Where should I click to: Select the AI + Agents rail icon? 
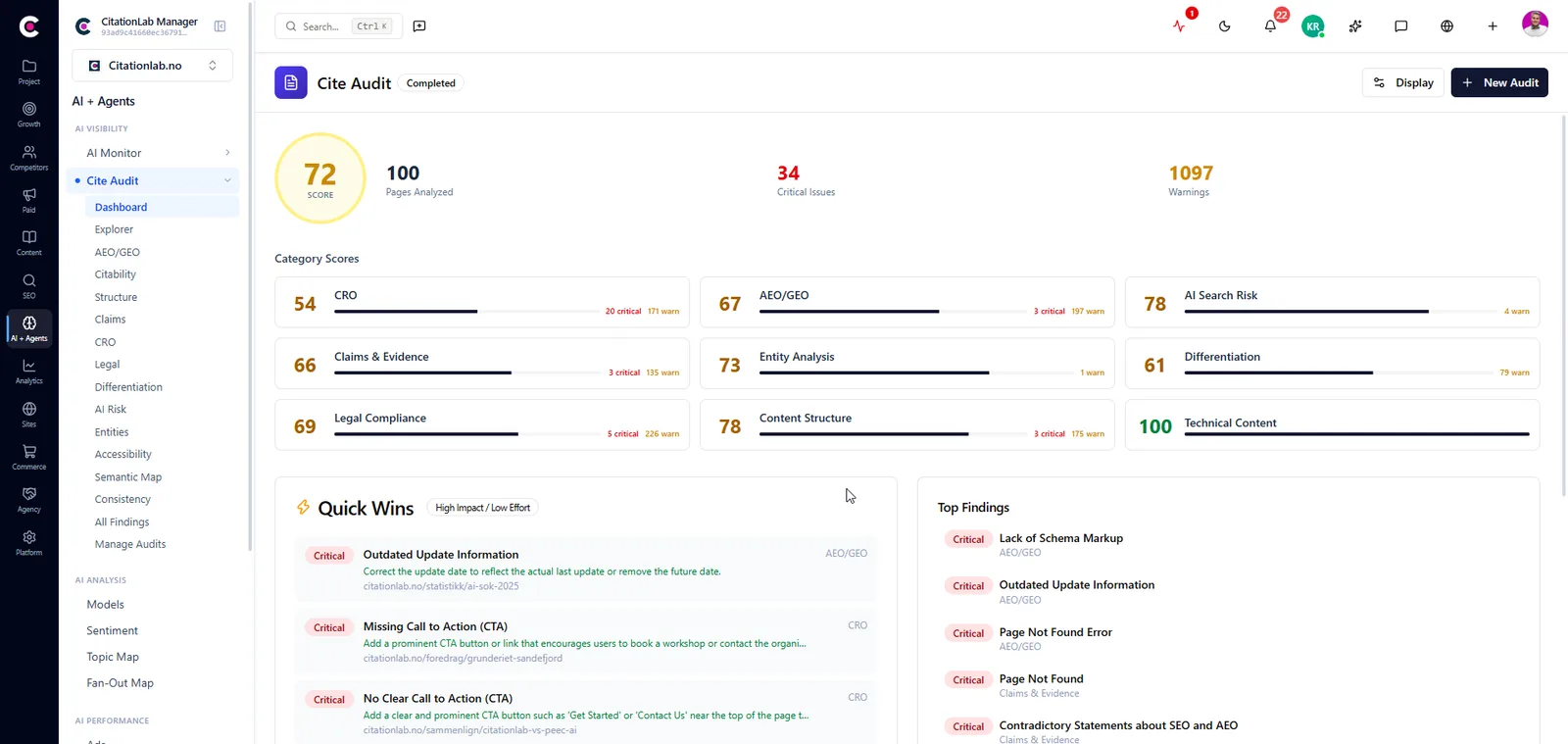point(29,328)
